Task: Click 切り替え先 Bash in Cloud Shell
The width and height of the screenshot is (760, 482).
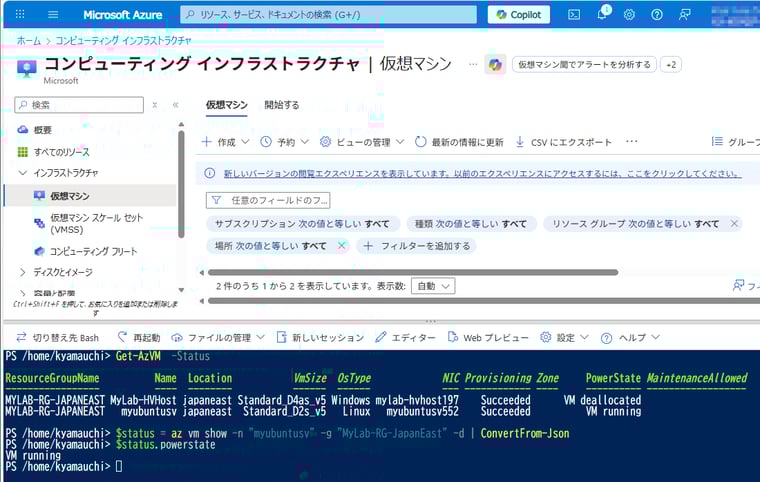Action: click(58, 337)
